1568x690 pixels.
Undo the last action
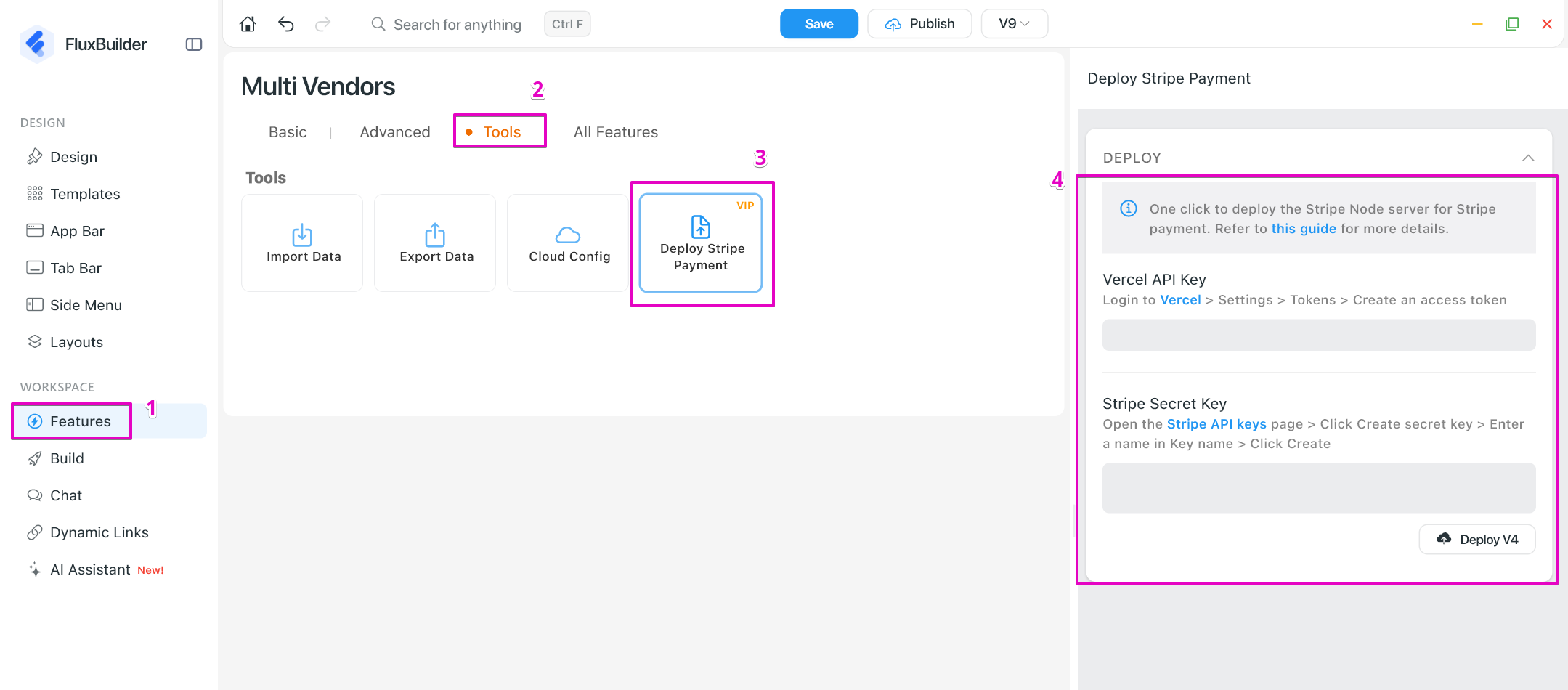coord(286,24)
